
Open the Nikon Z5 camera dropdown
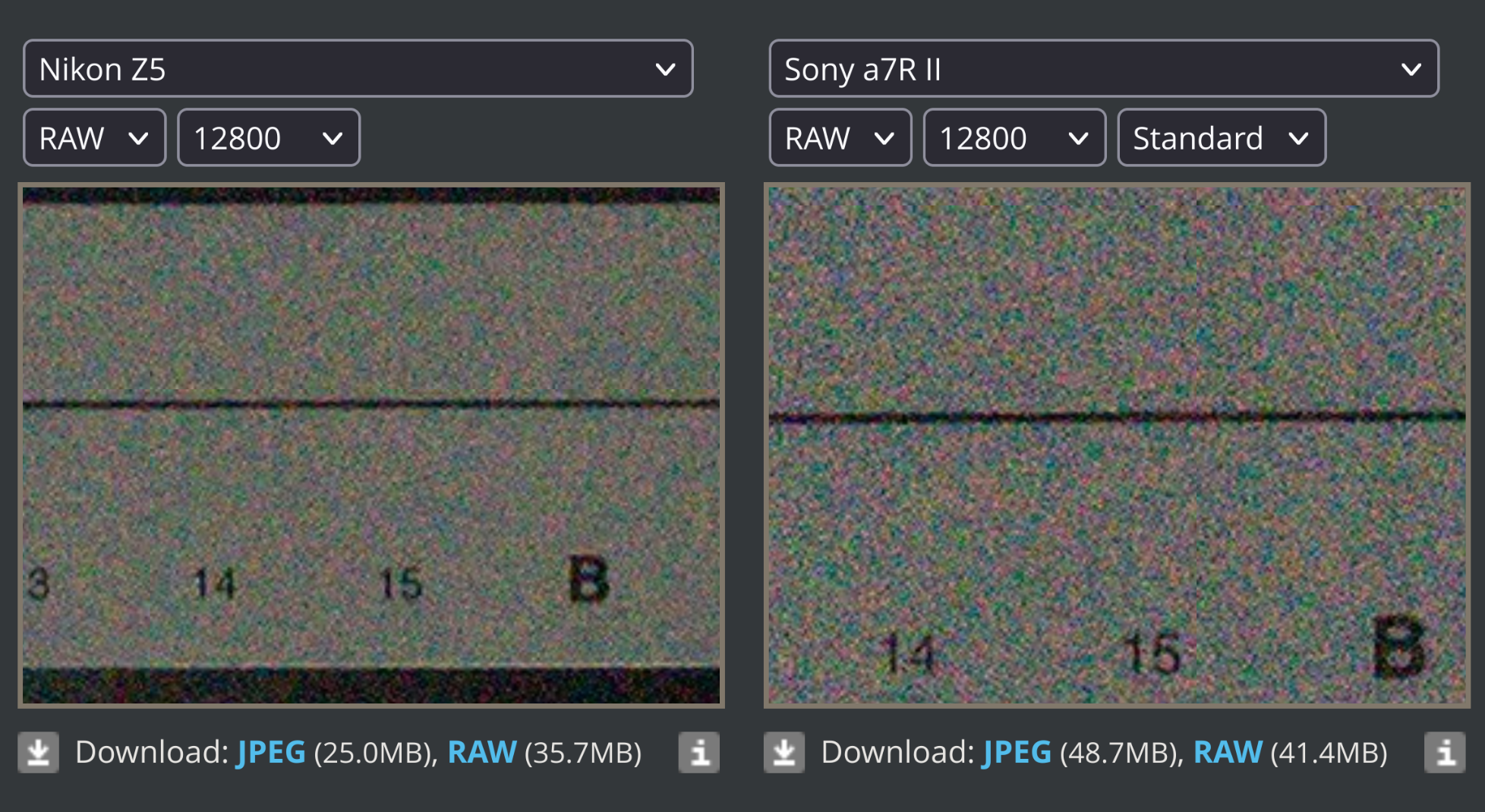coord(358,69)
